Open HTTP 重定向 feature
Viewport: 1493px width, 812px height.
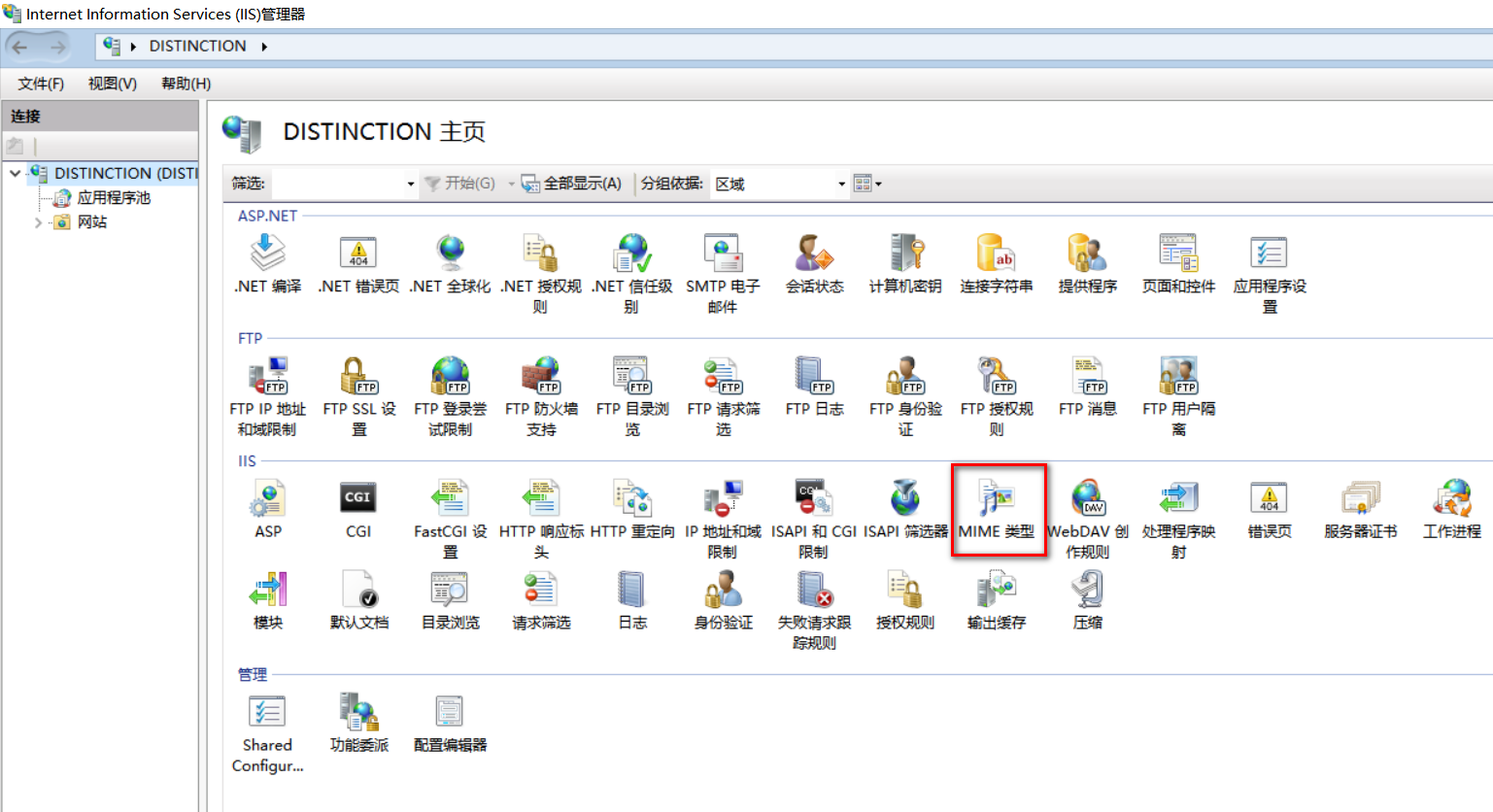pos(632,509)
